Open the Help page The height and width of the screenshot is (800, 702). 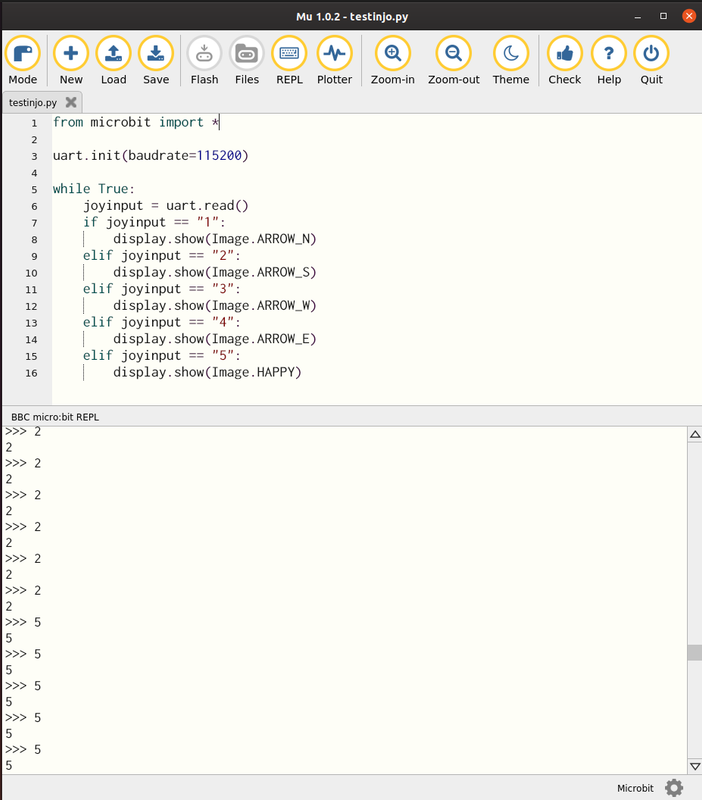[x=609, y=60]
